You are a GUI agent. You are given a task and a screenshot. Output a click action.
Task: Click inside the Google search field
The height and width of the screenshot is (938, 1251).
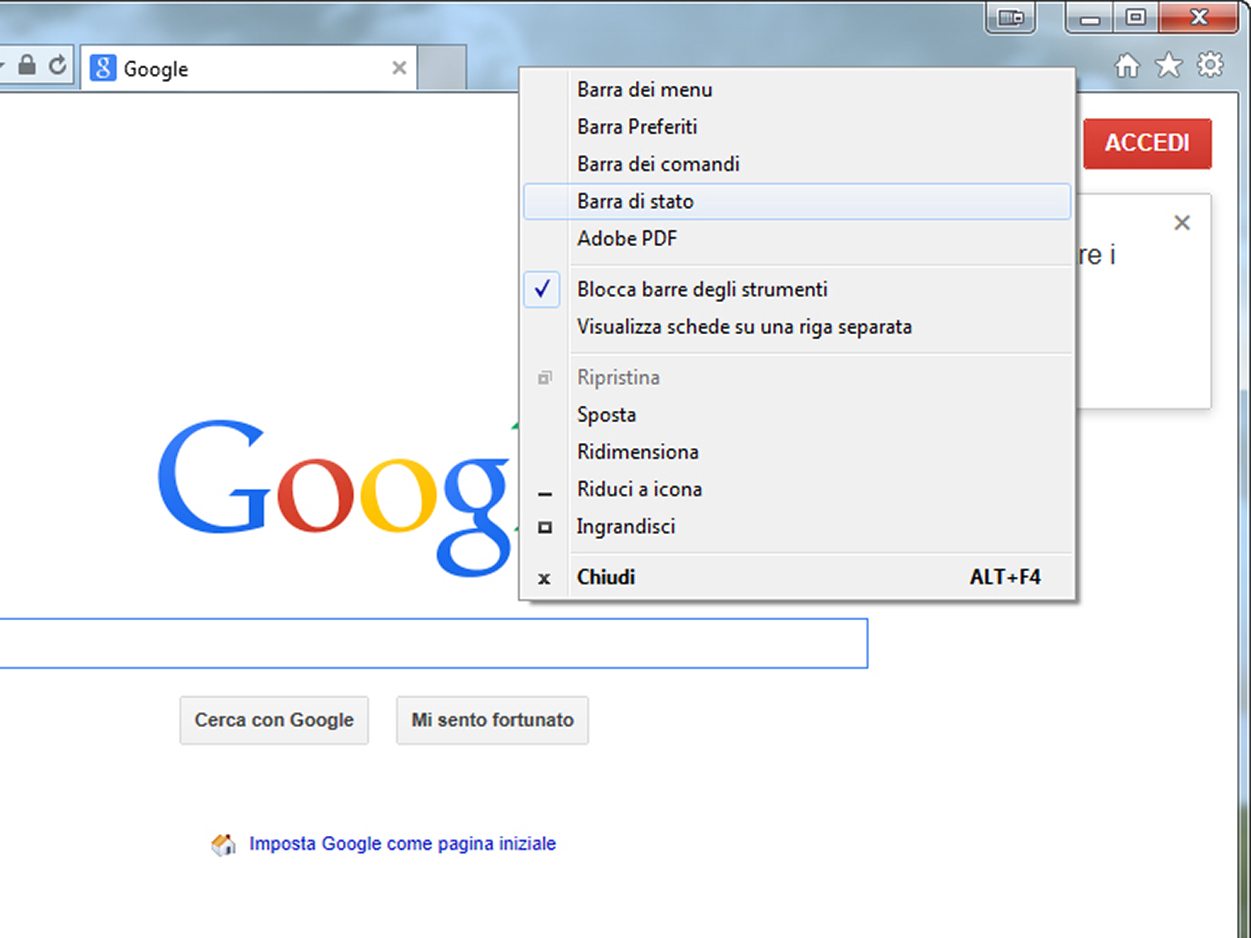(x=430, y=643)
